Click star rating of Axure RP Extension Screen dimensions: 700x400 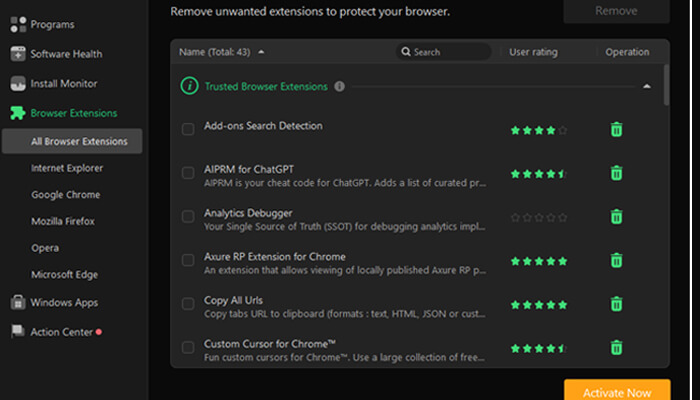[539, 261]
